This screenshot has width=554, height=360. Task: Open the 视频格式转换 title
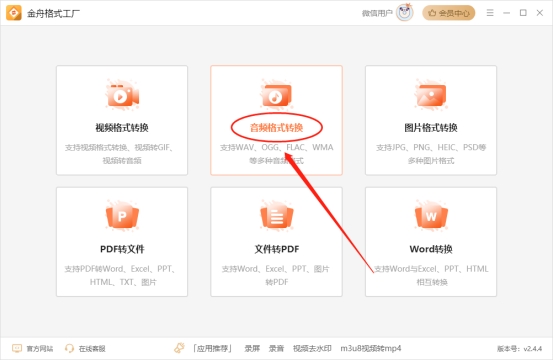[122, 128]
